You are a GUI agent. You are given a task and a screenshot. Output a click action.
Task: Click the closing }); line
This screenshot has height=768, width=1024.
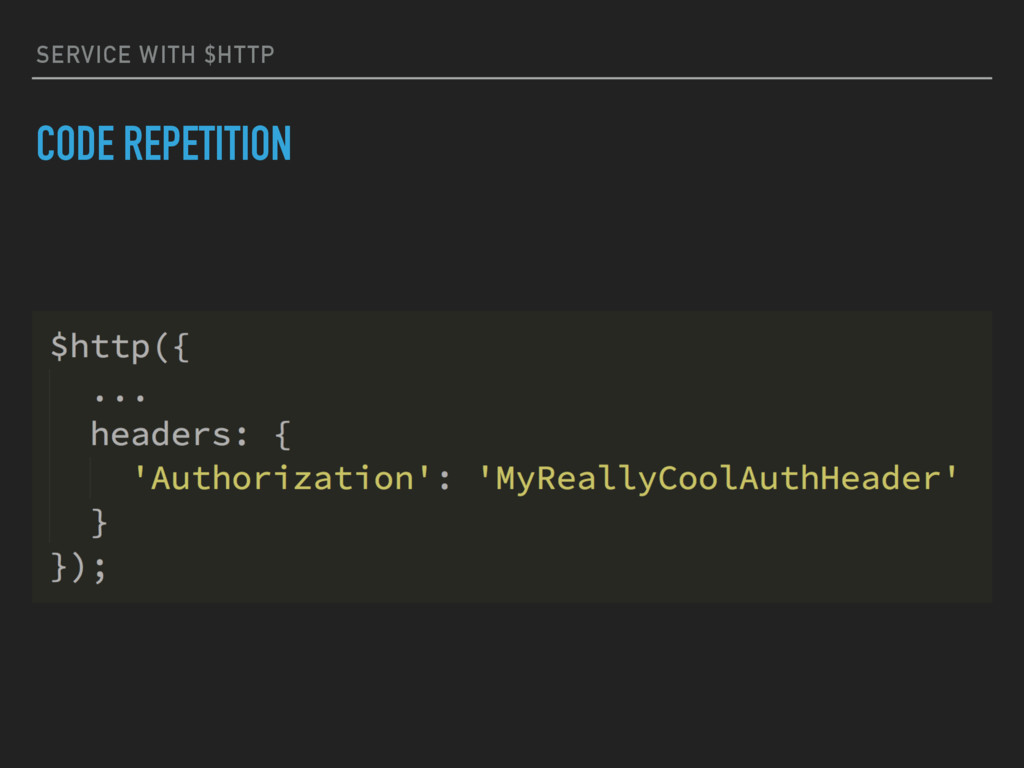pos(78,567)
